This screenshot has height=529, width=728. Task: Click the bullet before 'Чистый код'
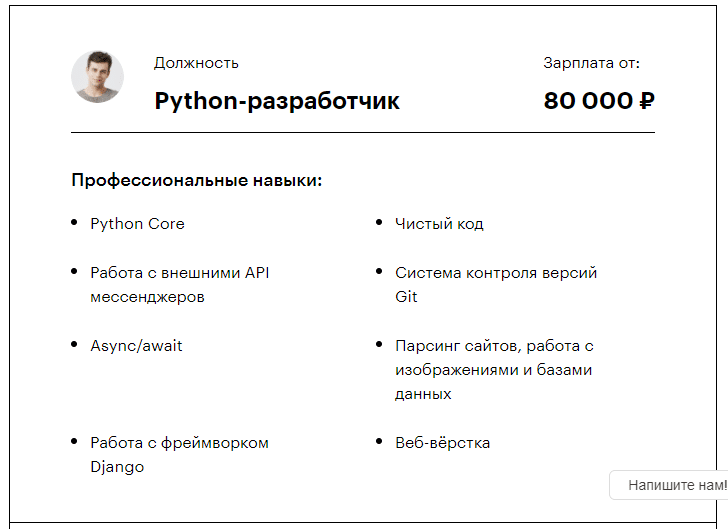click(x=379, y=222)
